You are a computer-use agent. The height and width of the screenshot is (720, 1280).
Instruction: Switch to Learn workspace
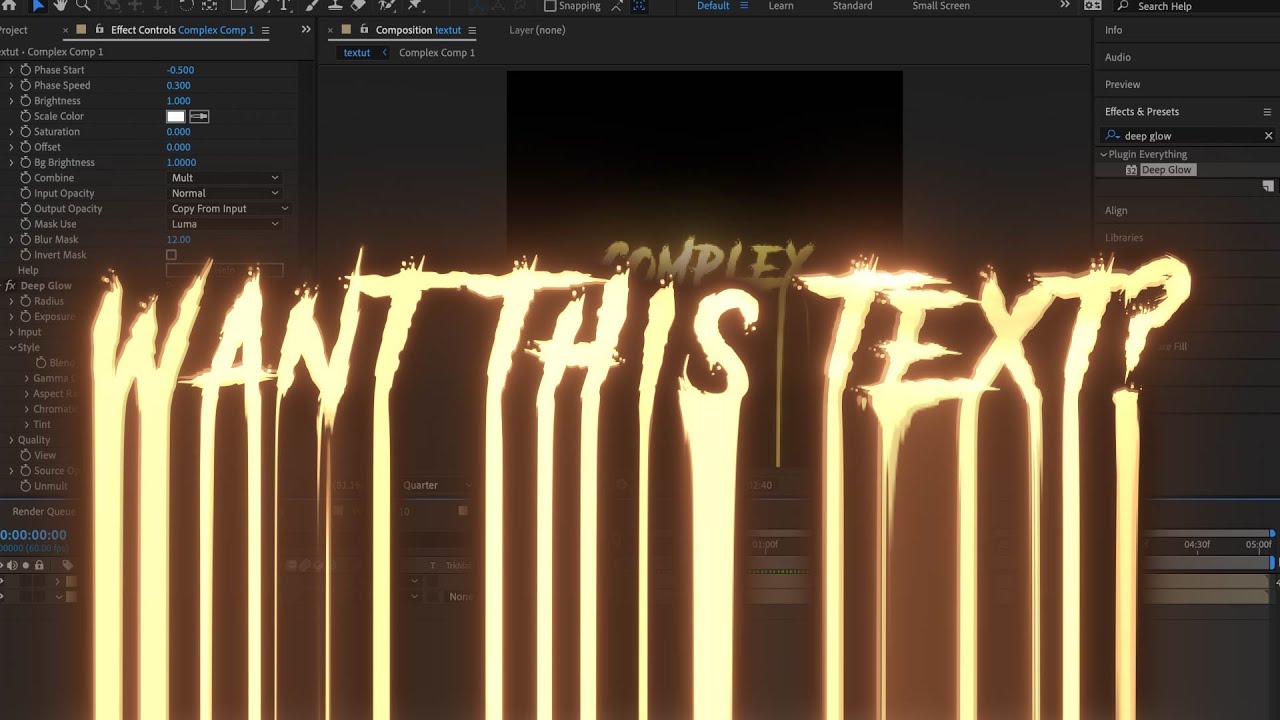pos(781,6)
